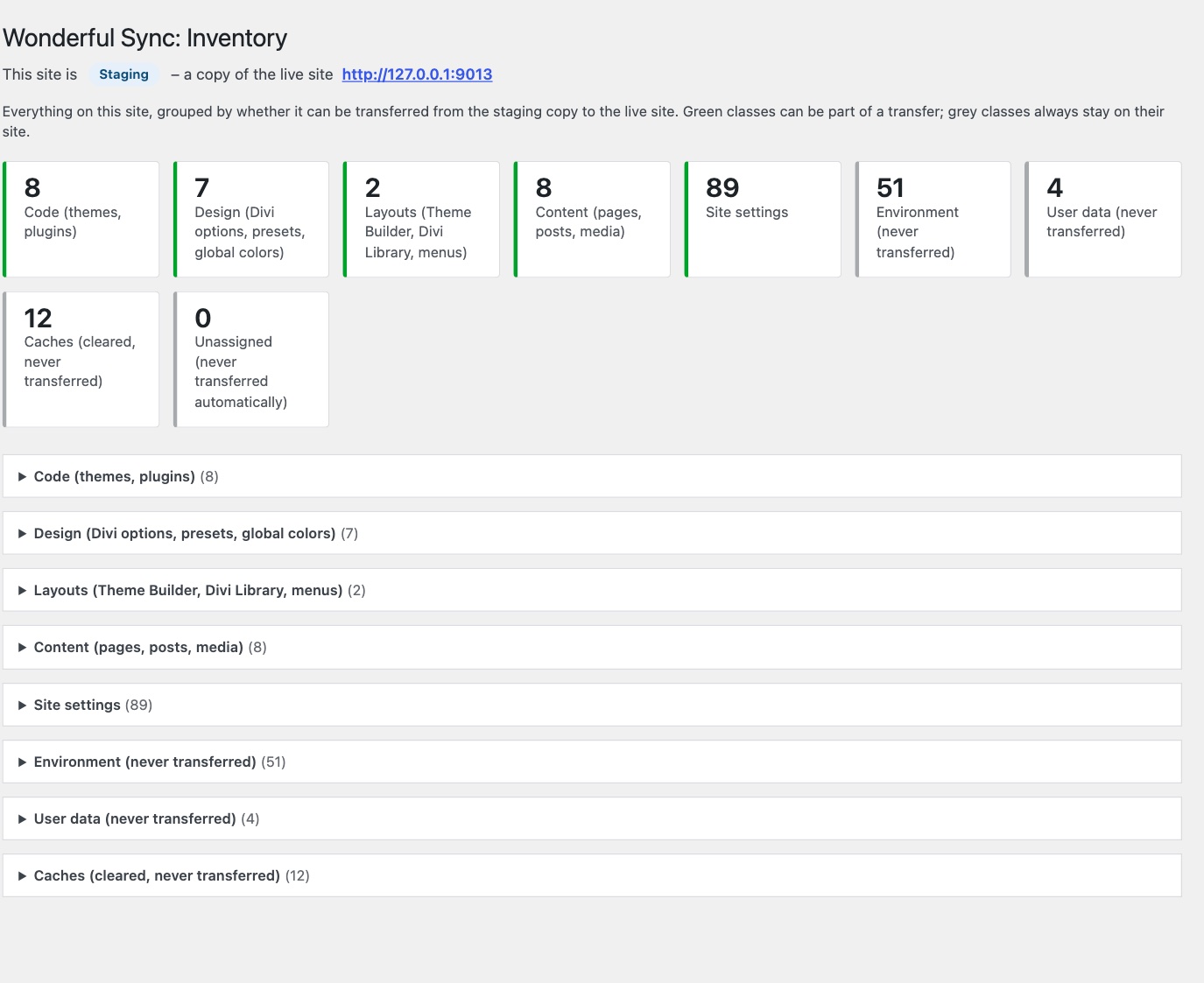The height and width of the screenshot is (983, 1204).
Task: Expand the Caches (cleared, never transferred) section
Action: [592, 875]
